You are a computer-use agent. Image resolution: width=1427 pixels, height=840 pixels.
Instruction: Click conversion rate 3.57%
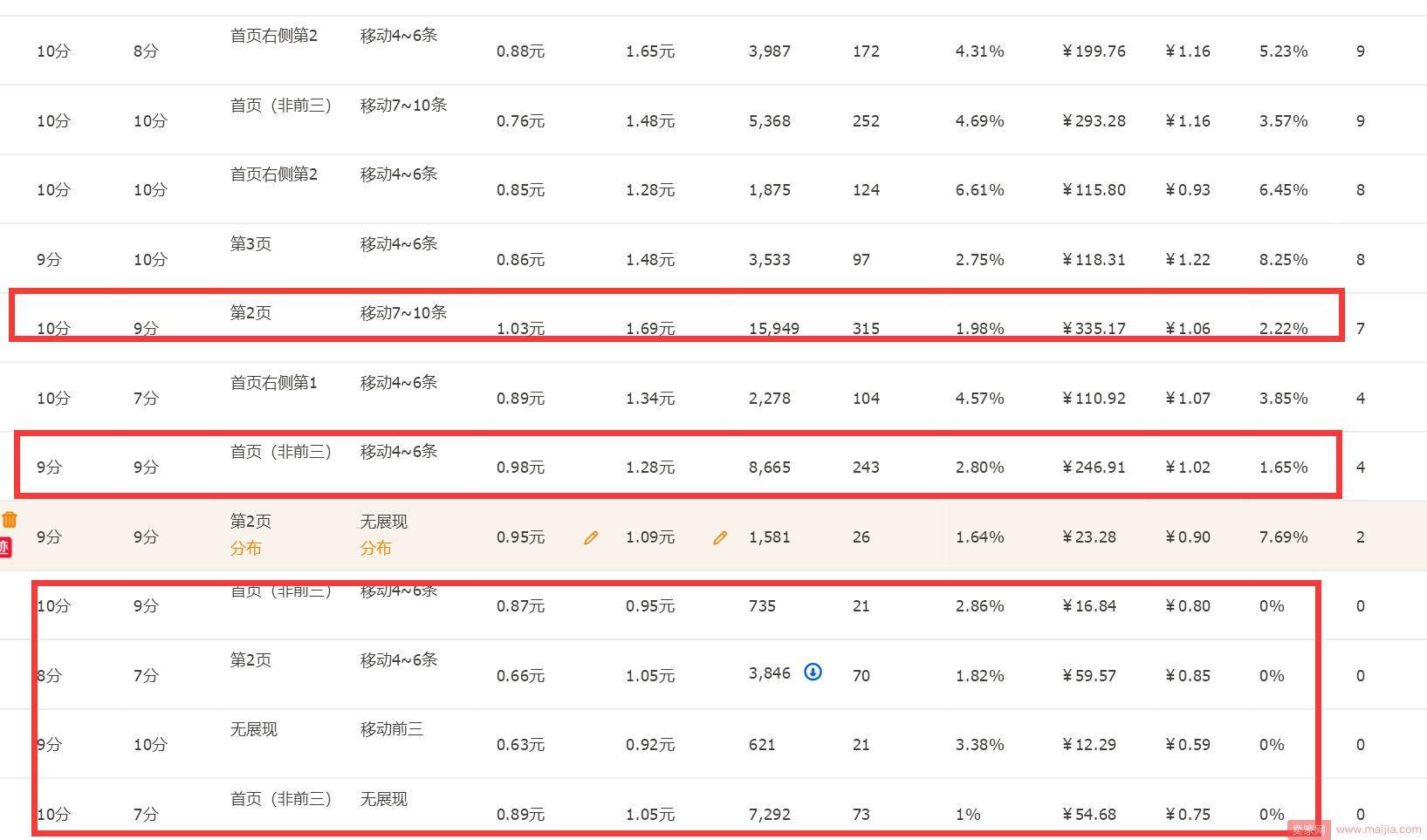pyautogui.click(x=1283, y=120)
